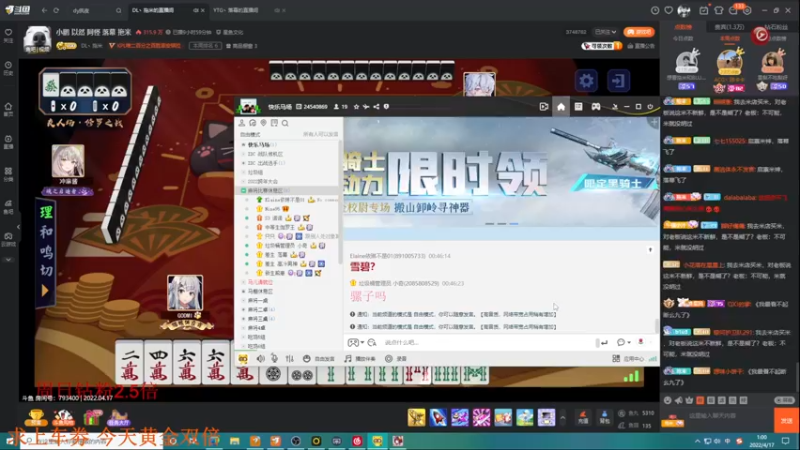Expand the 麻将二桌 channel

click(243, 310)
